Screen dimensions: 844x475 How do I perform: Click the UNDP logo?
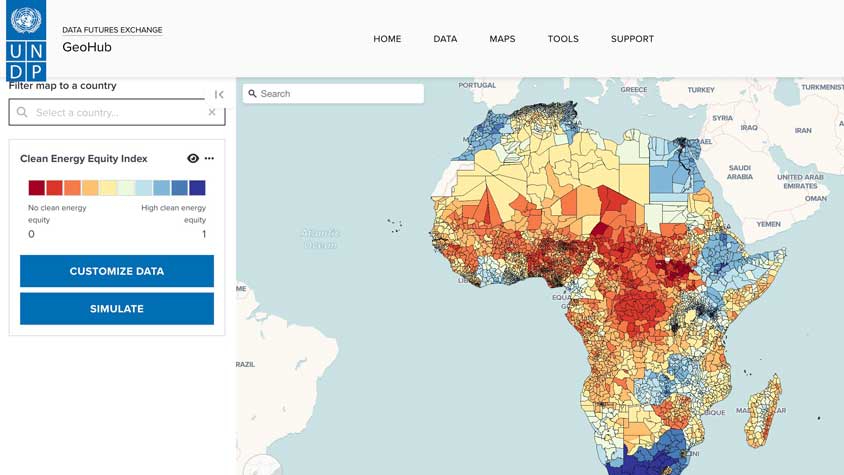coord(26,41)
